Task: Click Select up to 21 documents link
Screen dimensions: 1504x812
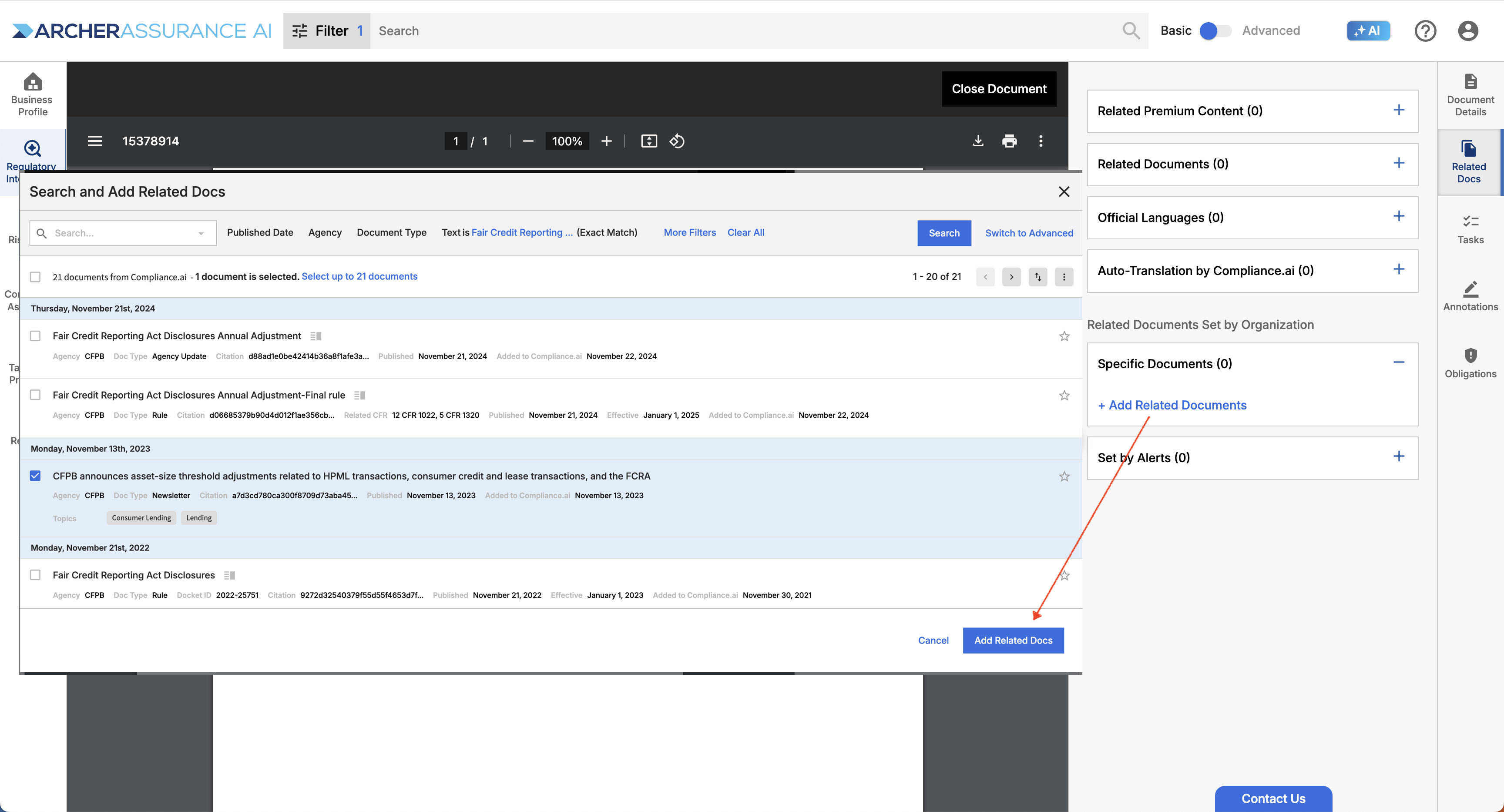Action: pos(359,276)
